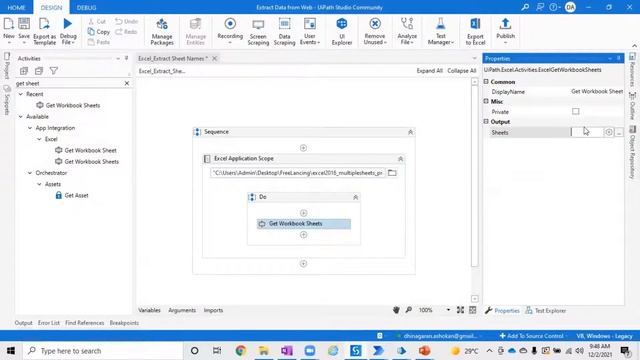Add activity plus below Get Workbook Sheets
The image size is (640, 360).
pyautogui.click(x=303, y=235)
